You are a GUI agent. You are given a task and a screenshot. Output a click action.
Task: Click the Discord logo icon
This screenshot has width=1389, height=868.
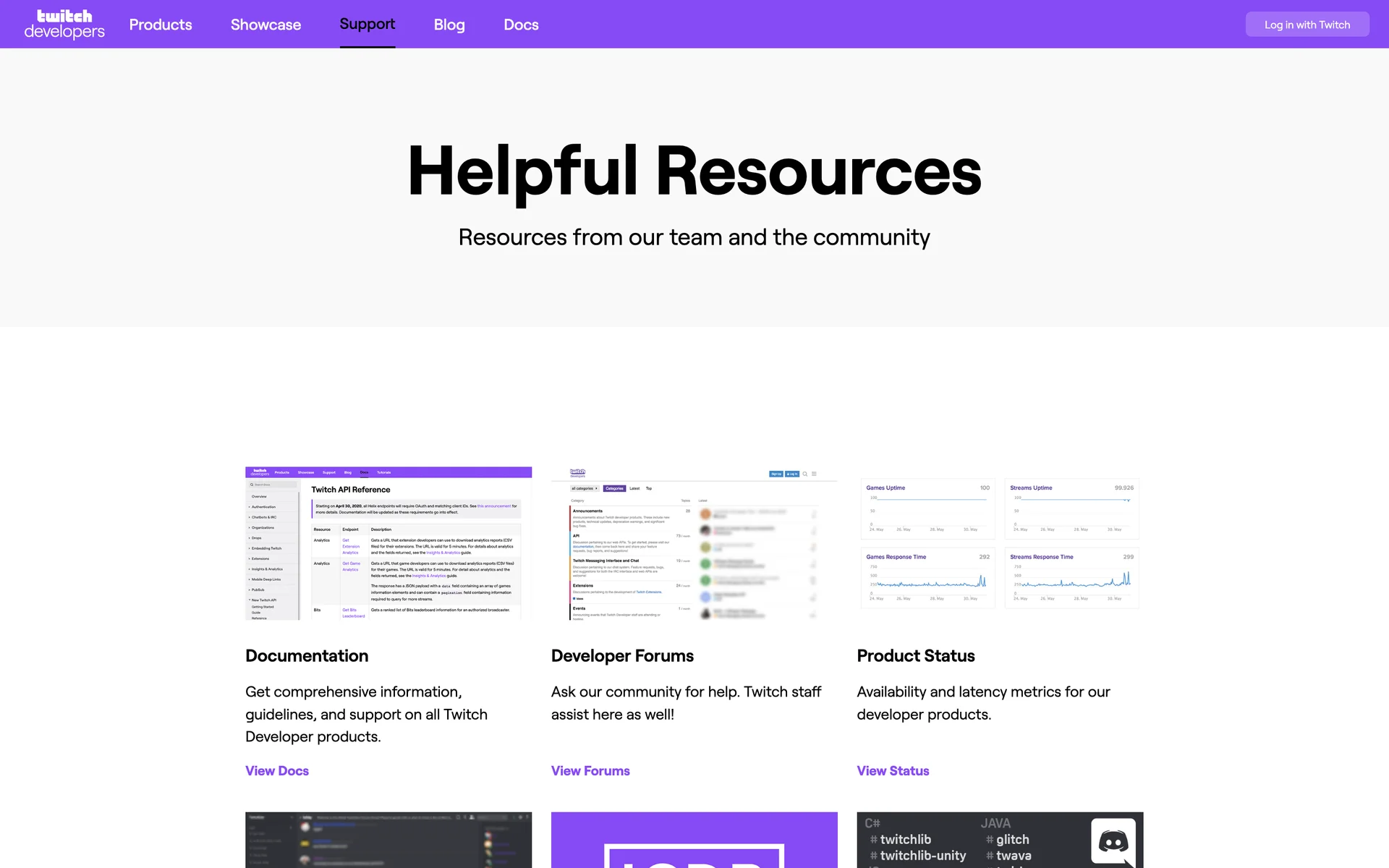tap(1113, 841)
